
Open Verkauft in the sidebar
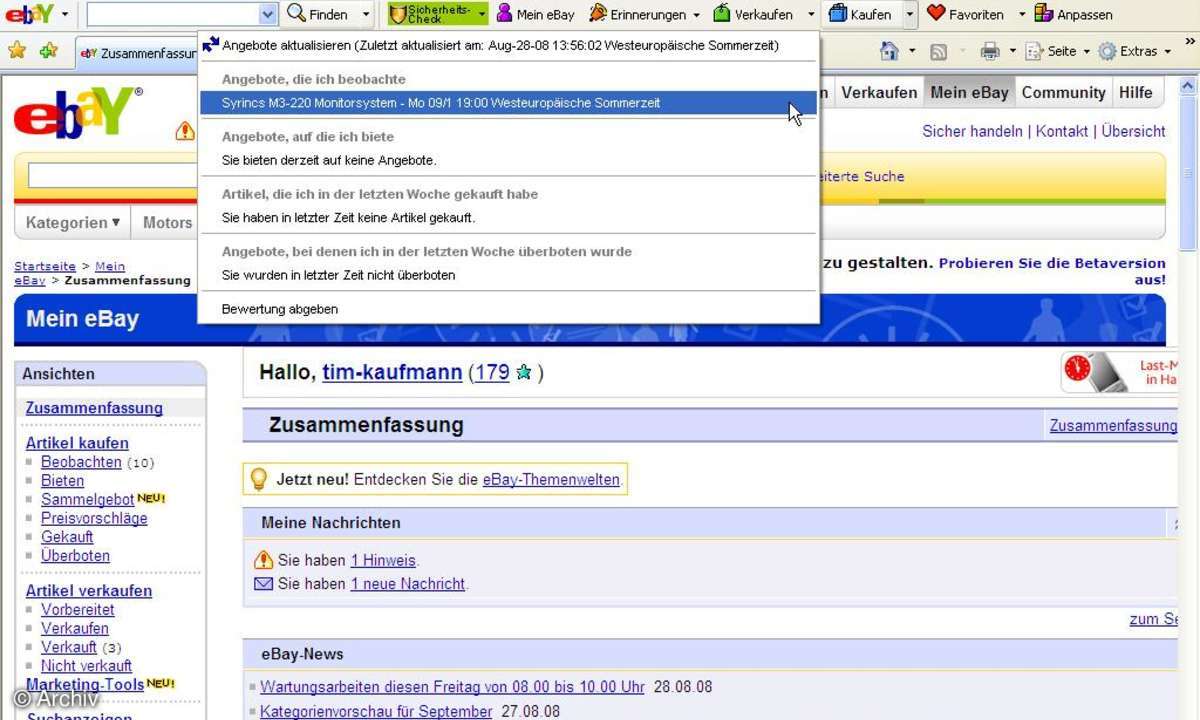pos(69,647)
